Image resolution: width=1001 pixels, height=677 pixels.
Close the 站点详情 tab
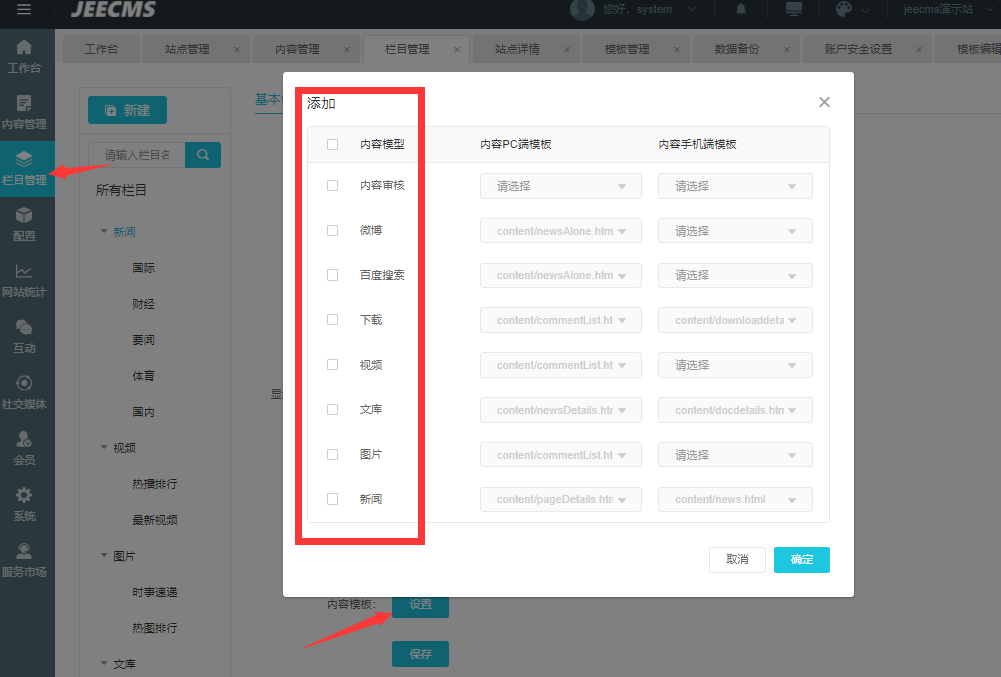567,49
